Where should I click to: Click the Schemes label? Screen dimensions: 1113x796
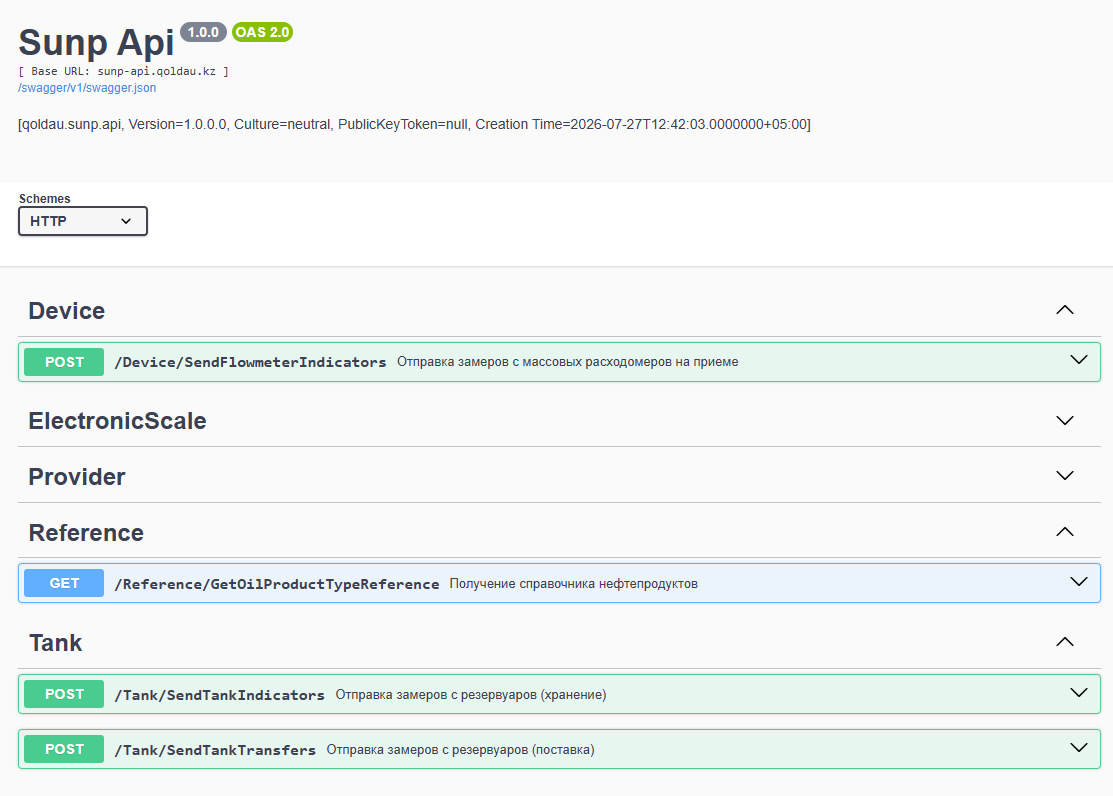[45, 199]
